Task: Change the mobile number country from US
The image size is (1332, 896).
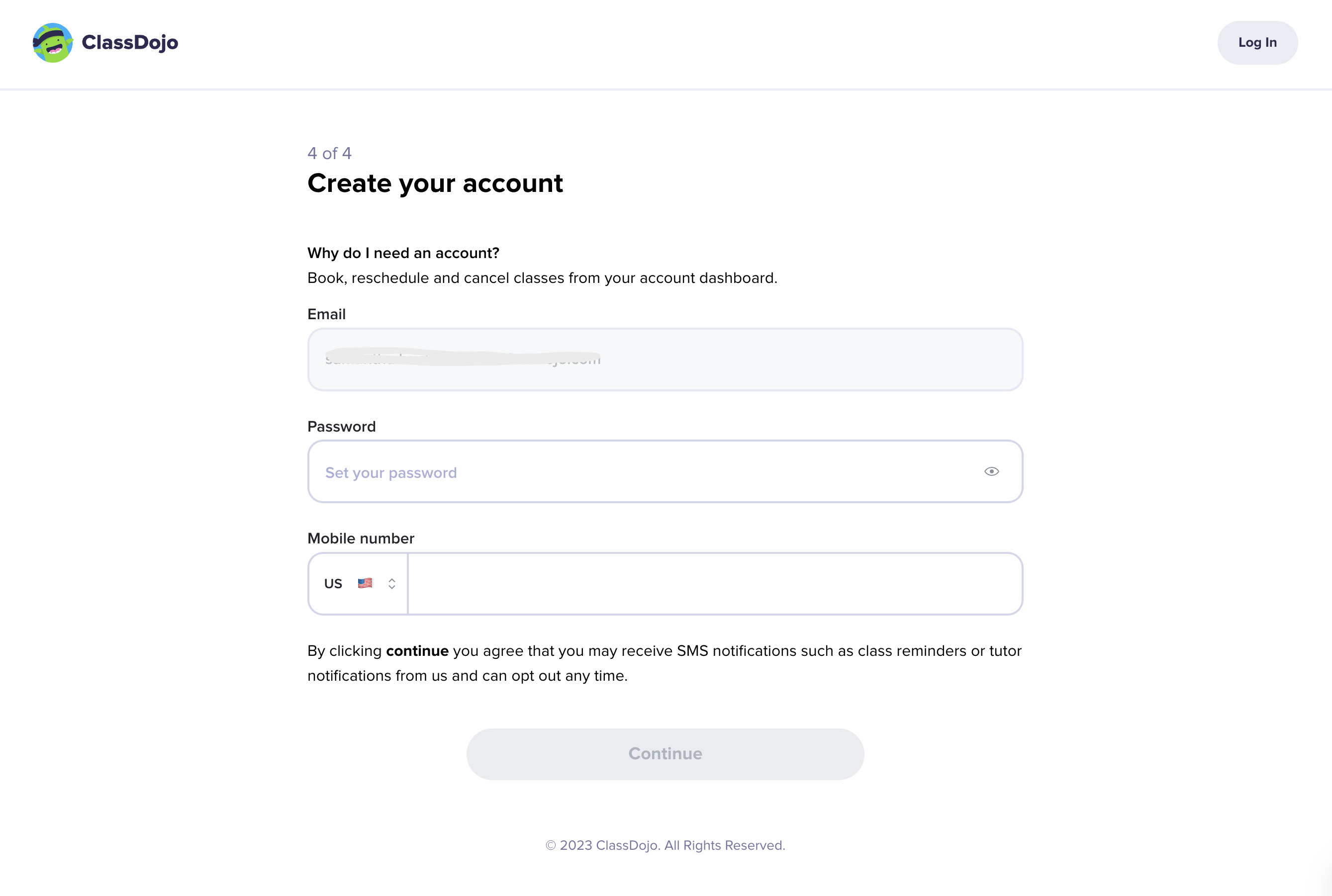Action: pos(357,583)
